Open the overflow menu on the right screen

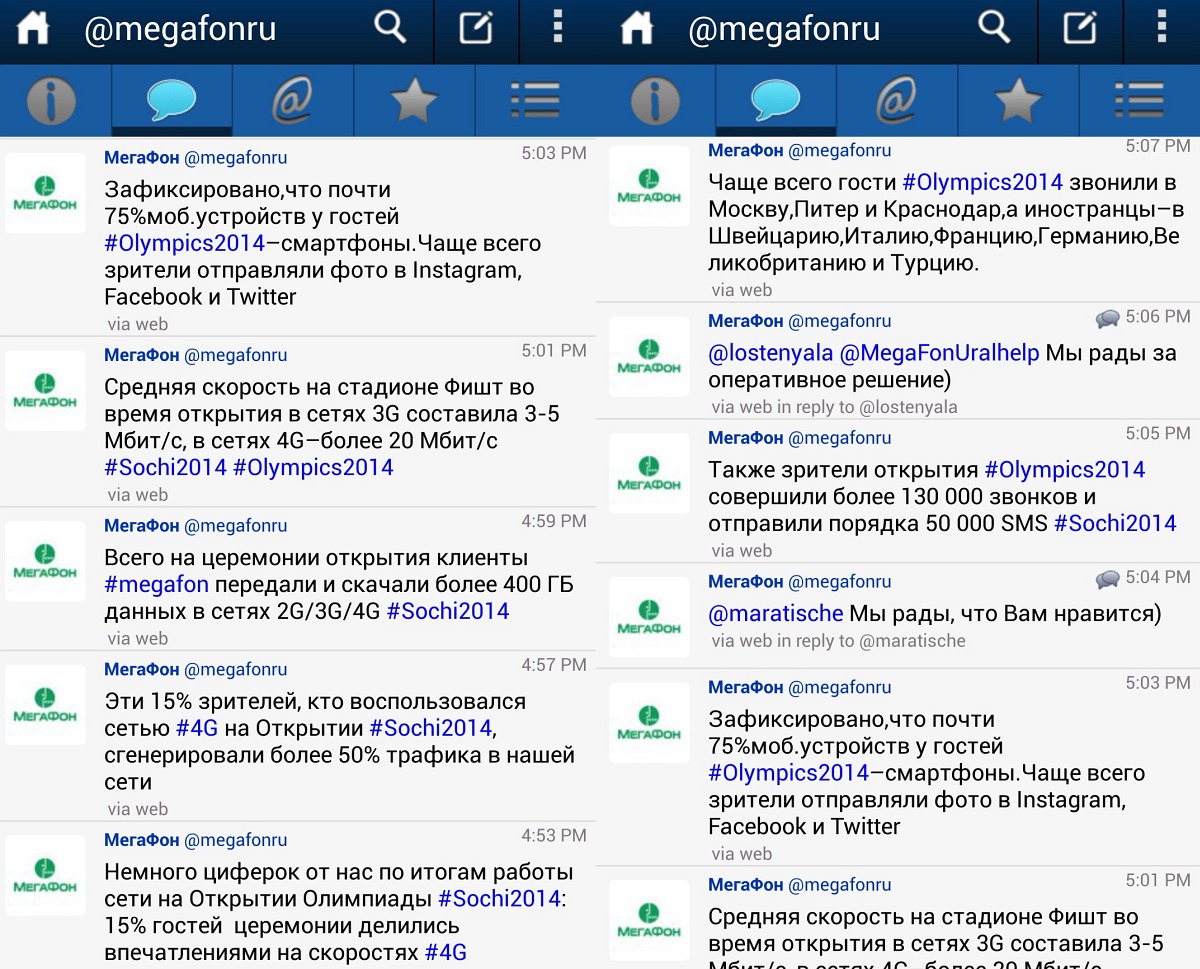(x=1162, y=28)
